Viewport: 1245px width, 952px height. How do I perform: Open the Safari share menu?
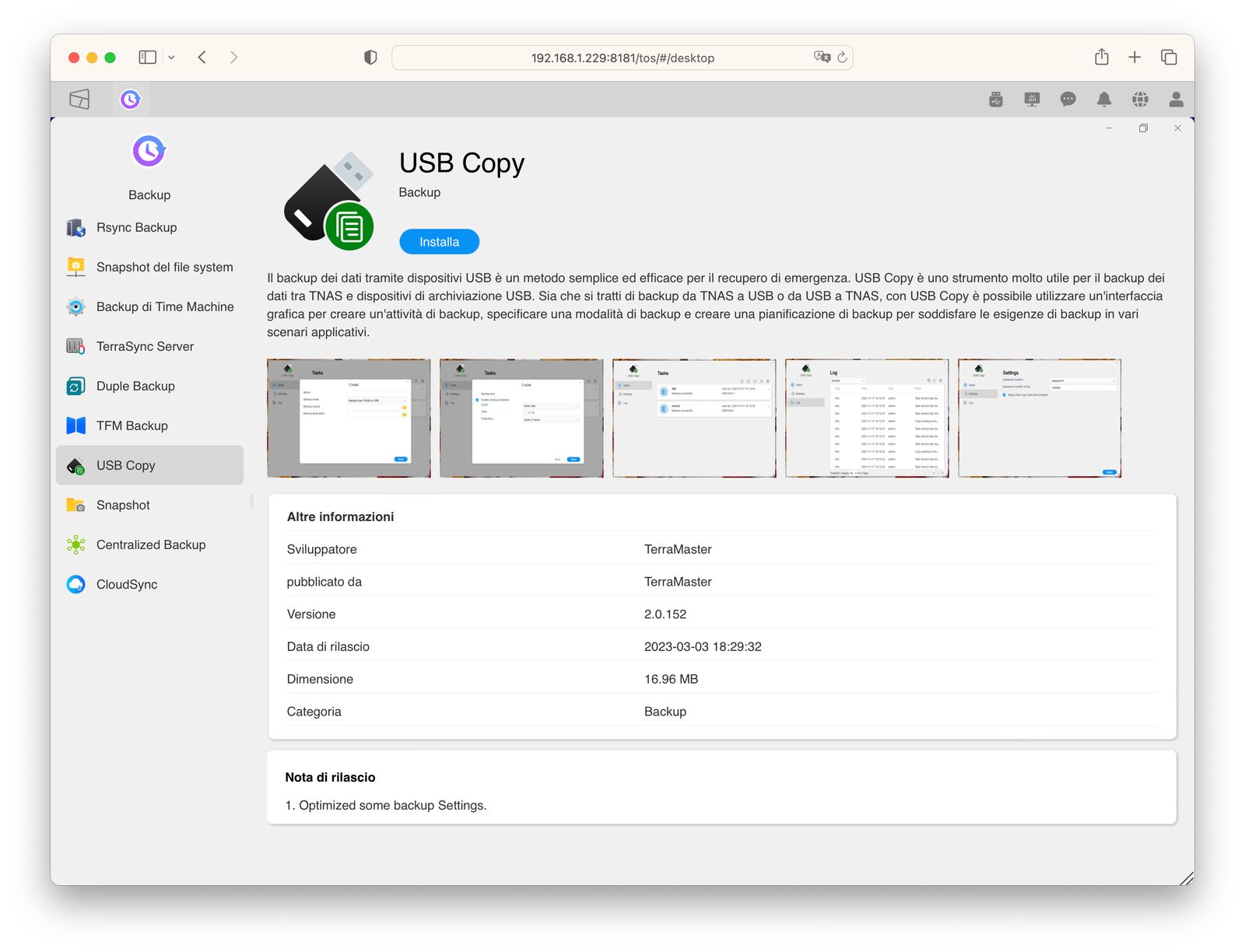[x=1102, y=57]
